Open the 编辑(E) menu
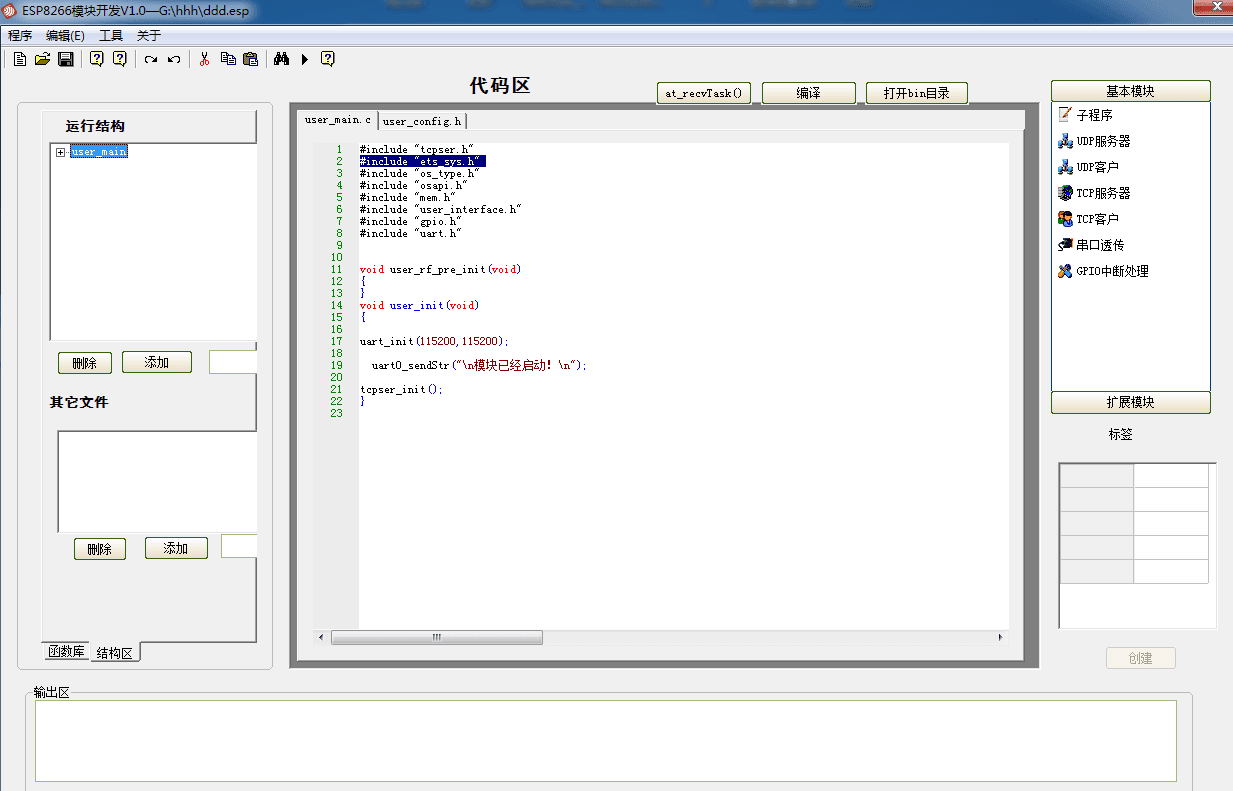 pyautogui.click(x=65, y=35)
